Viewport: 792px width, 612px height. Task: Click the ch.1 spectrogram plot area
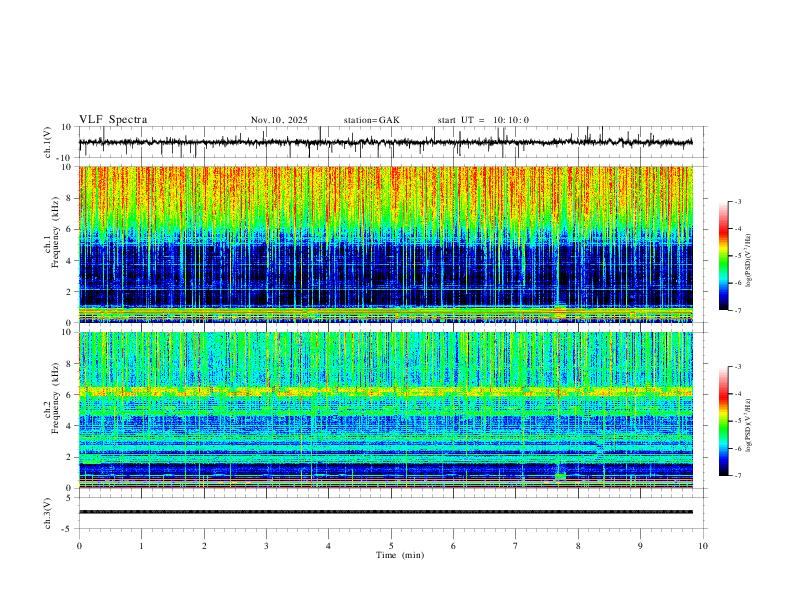(386, 244)
